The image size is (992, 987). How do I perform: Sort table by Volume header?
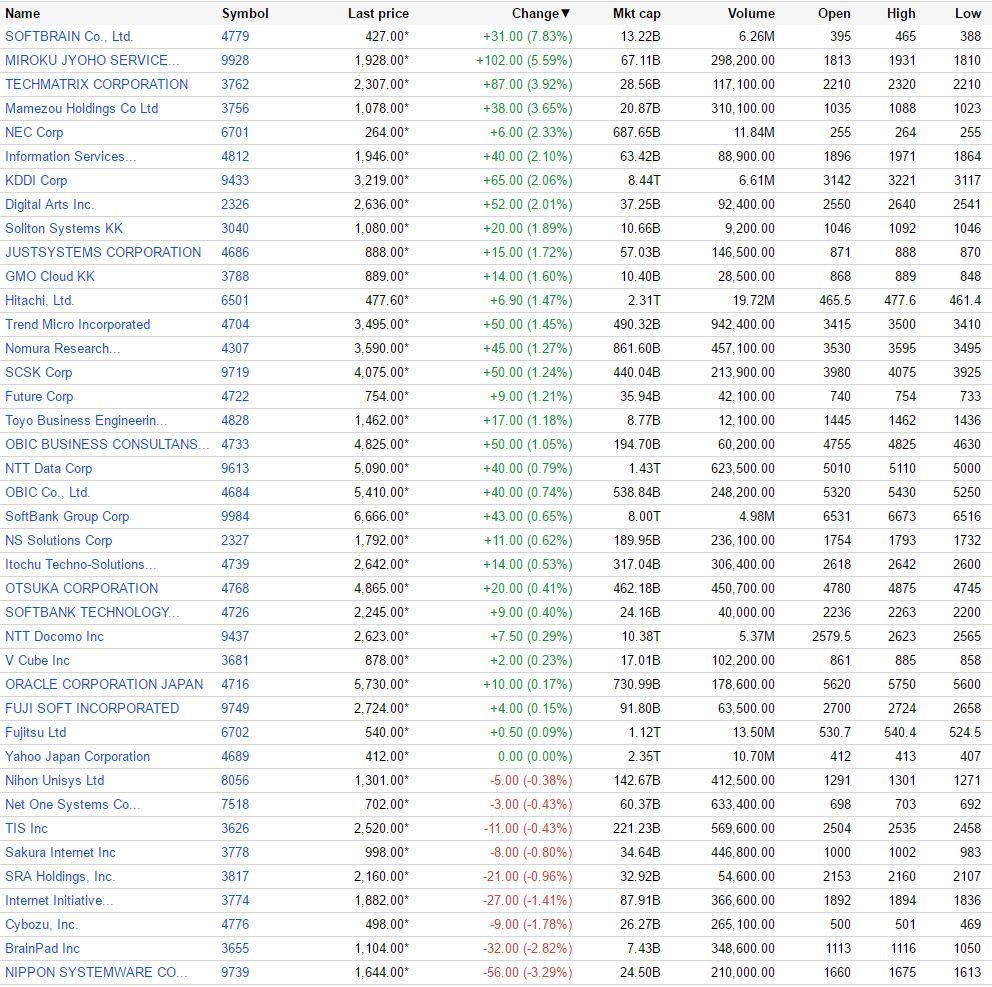pyautogui.click(x=751, y=13)
